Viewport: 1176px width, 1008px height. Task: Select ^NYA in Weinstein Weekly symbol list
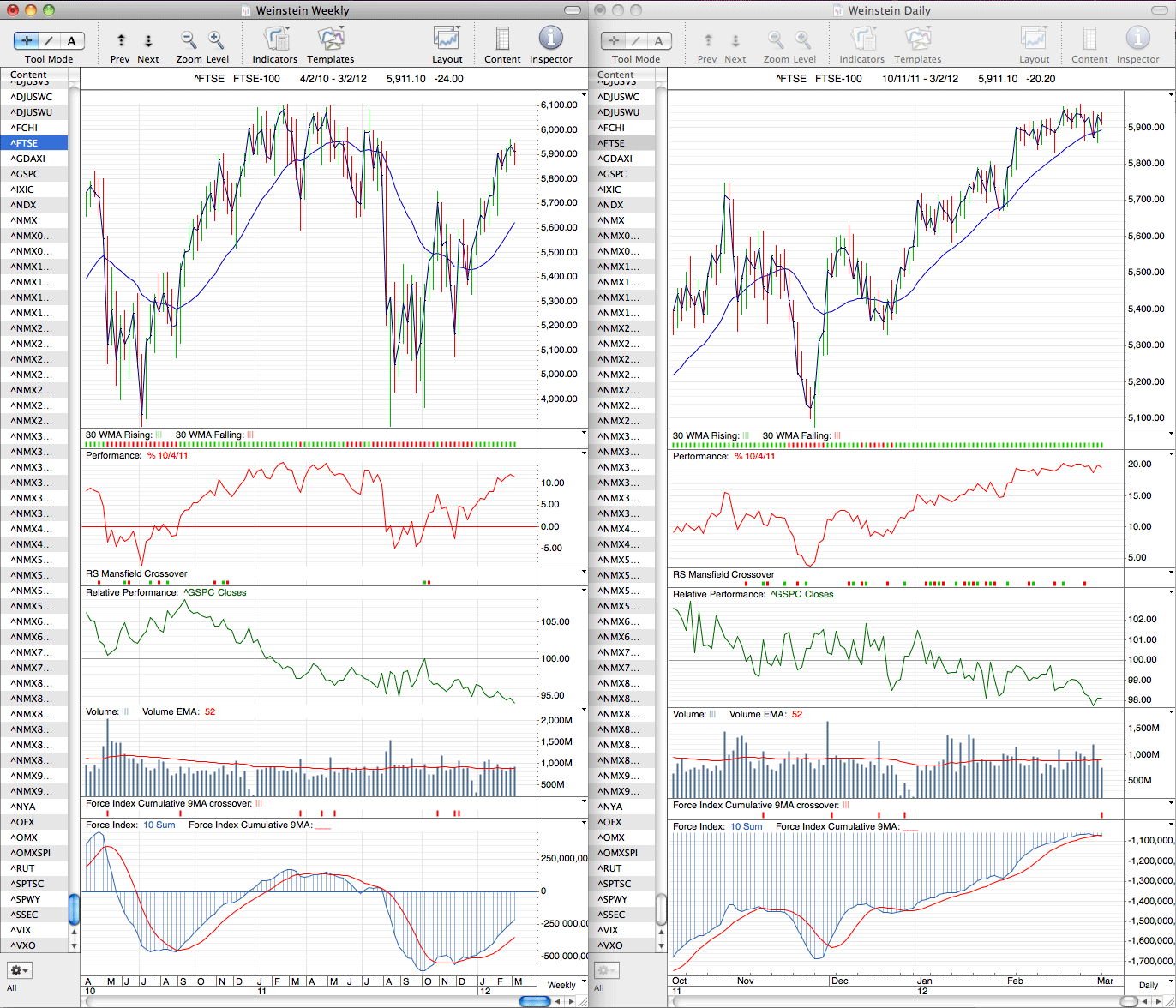pyautogui.click(x=33, y=807)
